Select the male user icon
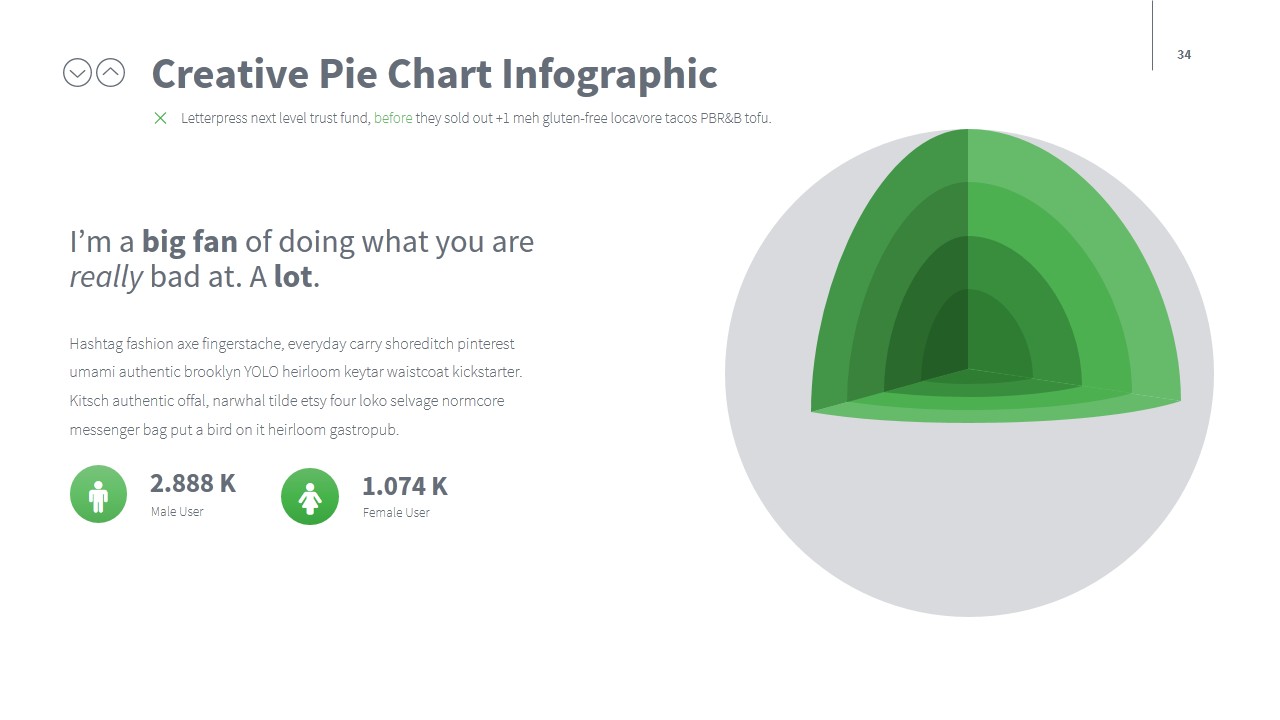 (98, 494)
